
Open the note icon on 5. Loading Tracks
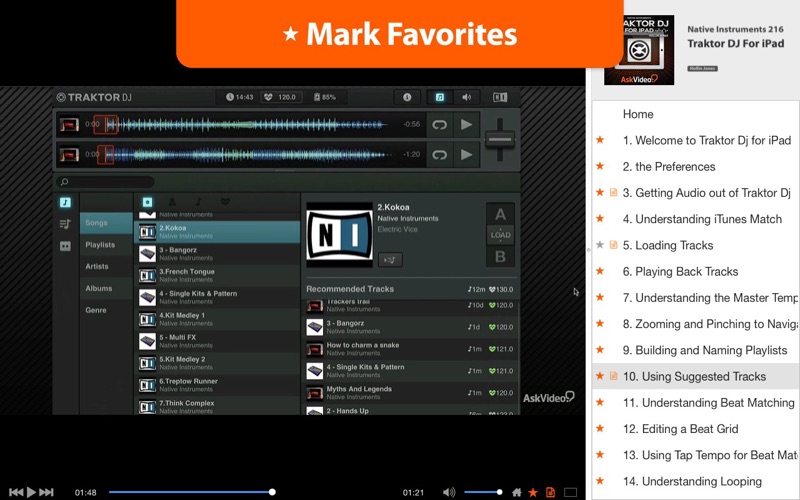coord(614,245)
